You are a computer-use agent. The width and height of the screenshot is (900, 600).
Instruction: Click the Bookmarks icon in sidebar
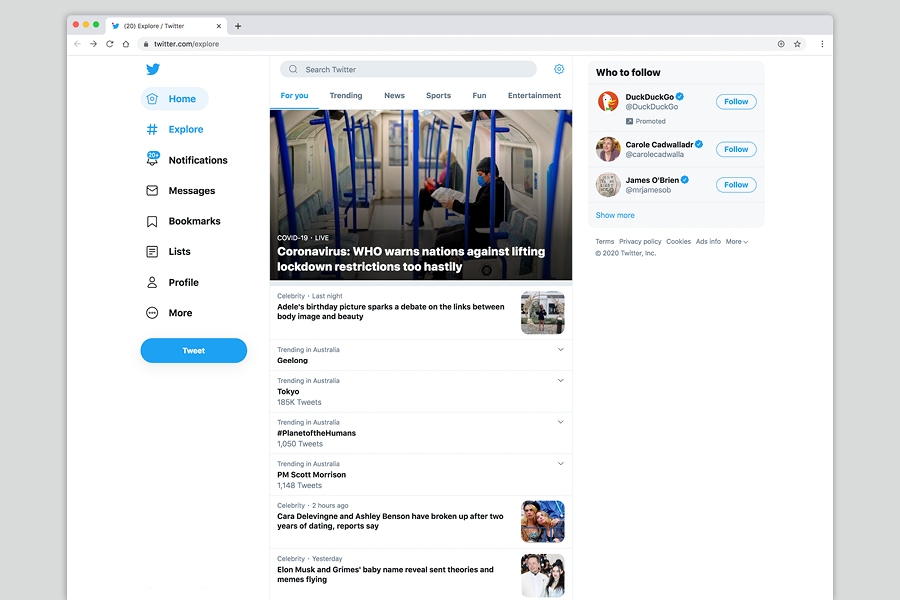point(152,221)
